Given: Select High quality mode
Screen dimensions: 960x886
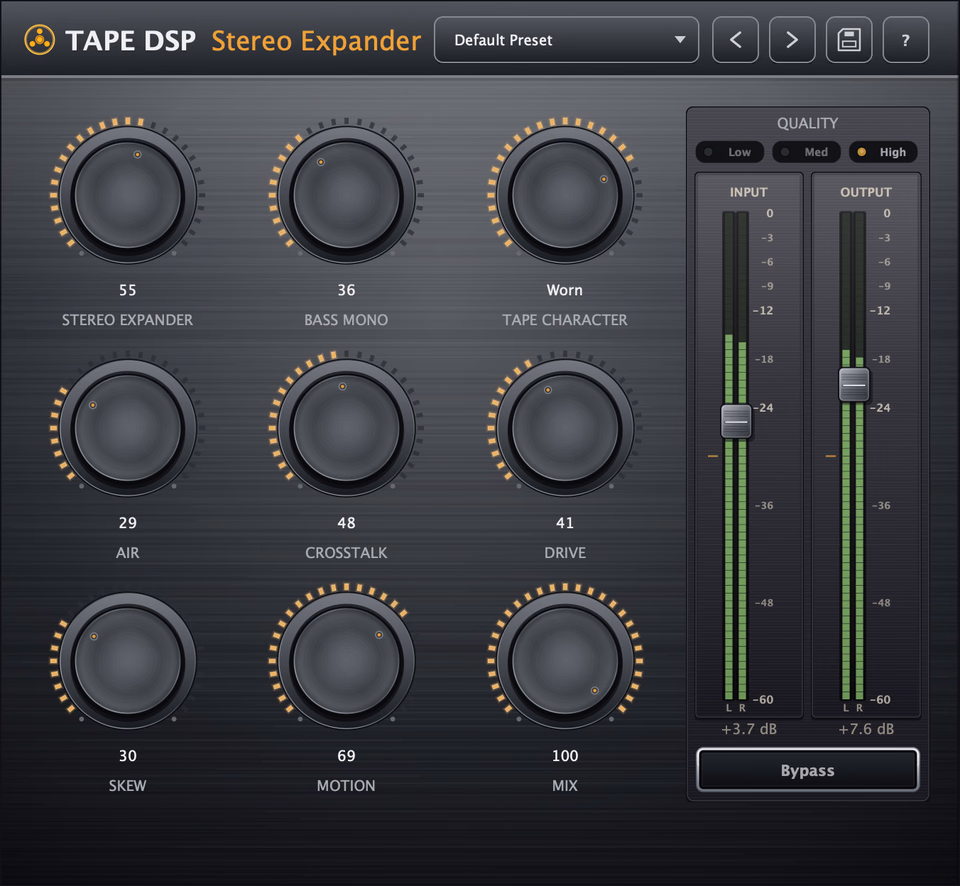Looking at the screenshot, I should tap(883, 152).
